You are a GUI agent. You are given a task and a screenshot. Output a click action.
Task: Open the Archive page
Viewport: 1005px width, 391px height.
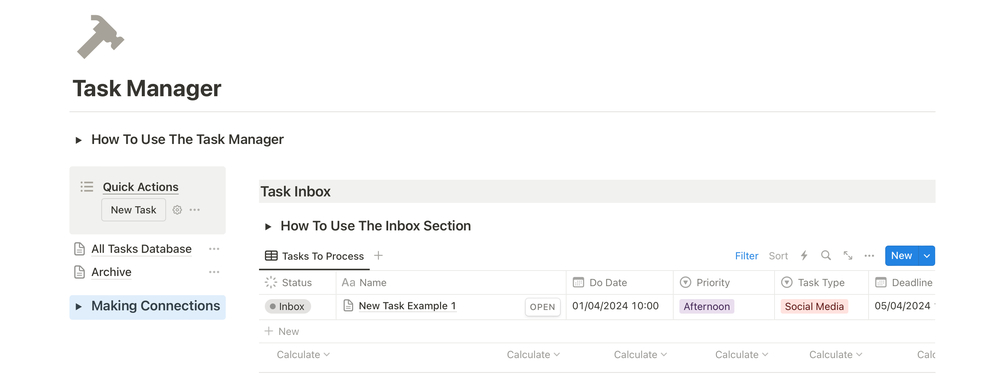point(111,272)
